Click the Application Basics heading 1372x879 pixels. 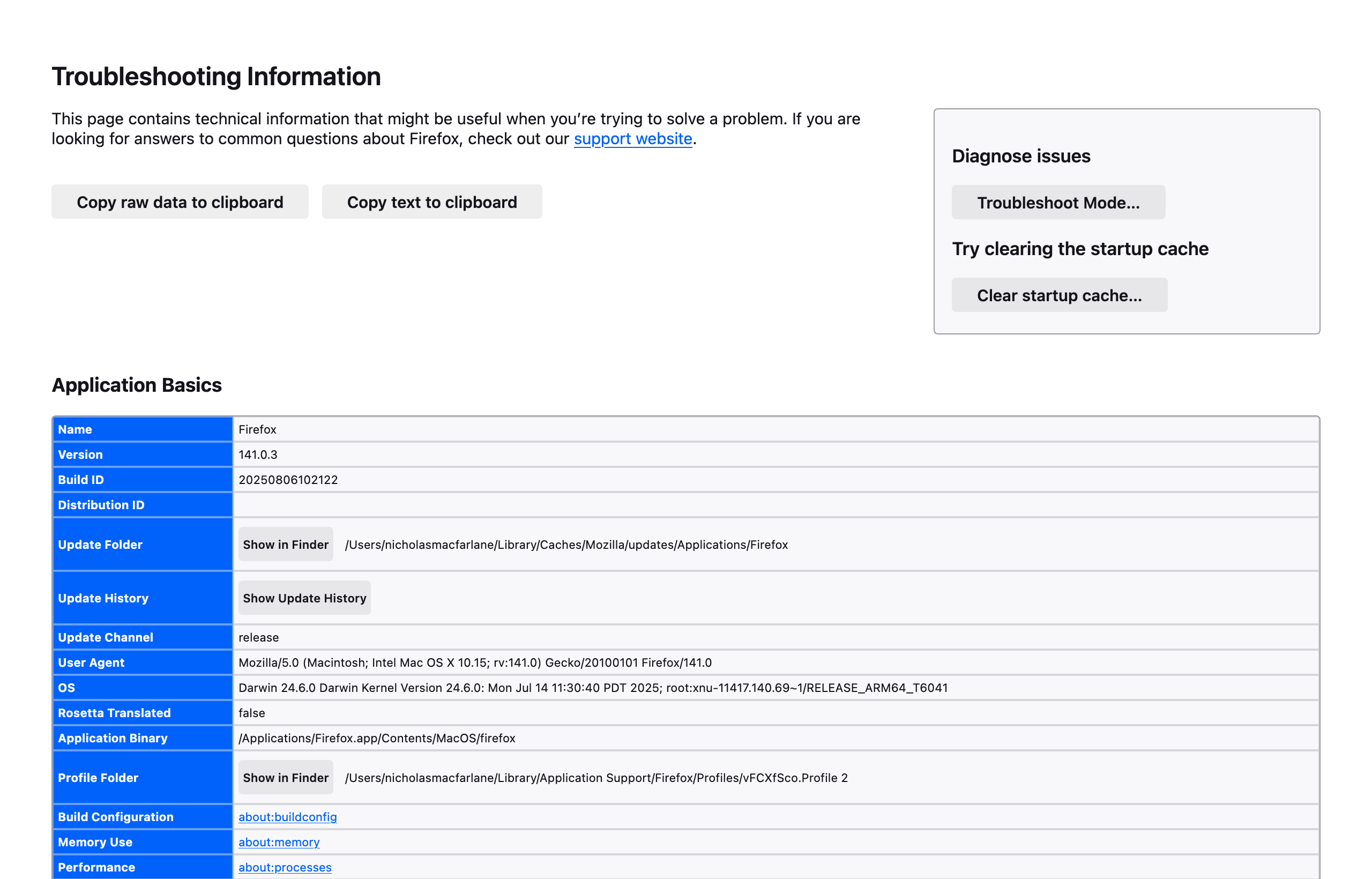click(x=137, y=385)
